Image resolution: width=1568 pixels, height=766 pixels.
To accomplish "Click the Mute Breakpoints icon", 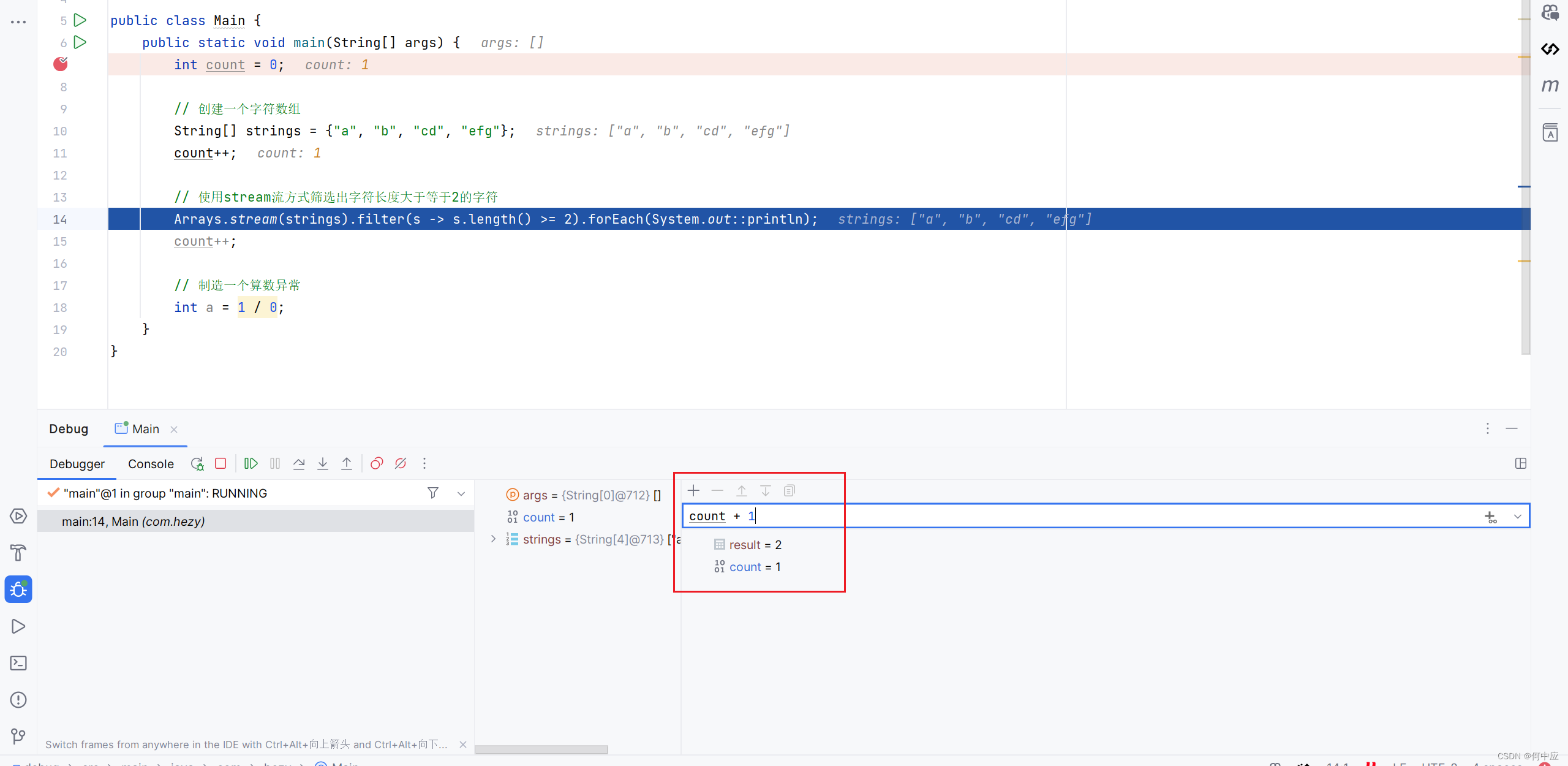I will point(400,463).
